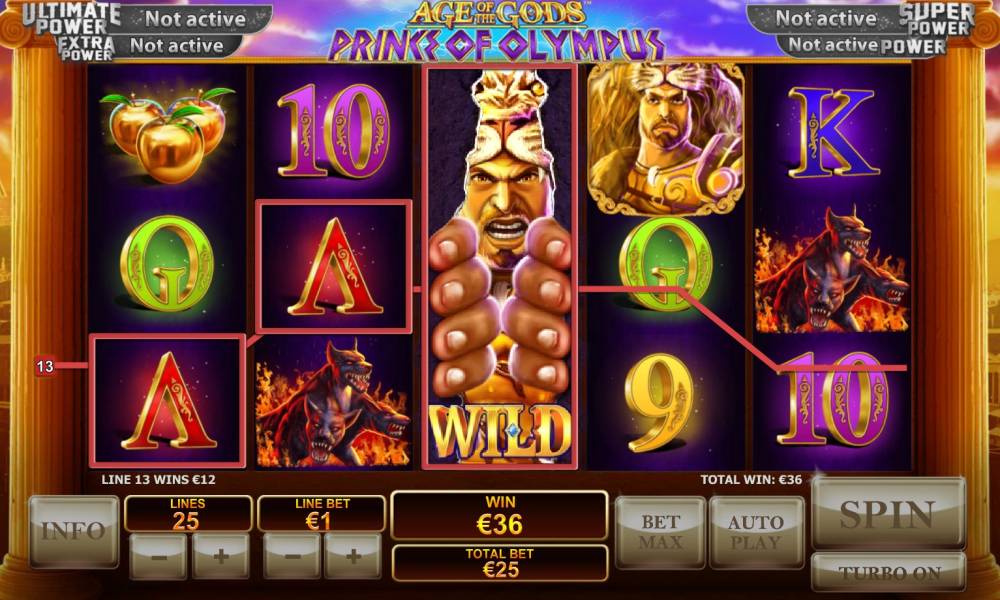Image resolution: width=1000 pixels, height=600 pixels.
Task: Click the Spin button
Action: pyautogui.click(x=888, y=513)
